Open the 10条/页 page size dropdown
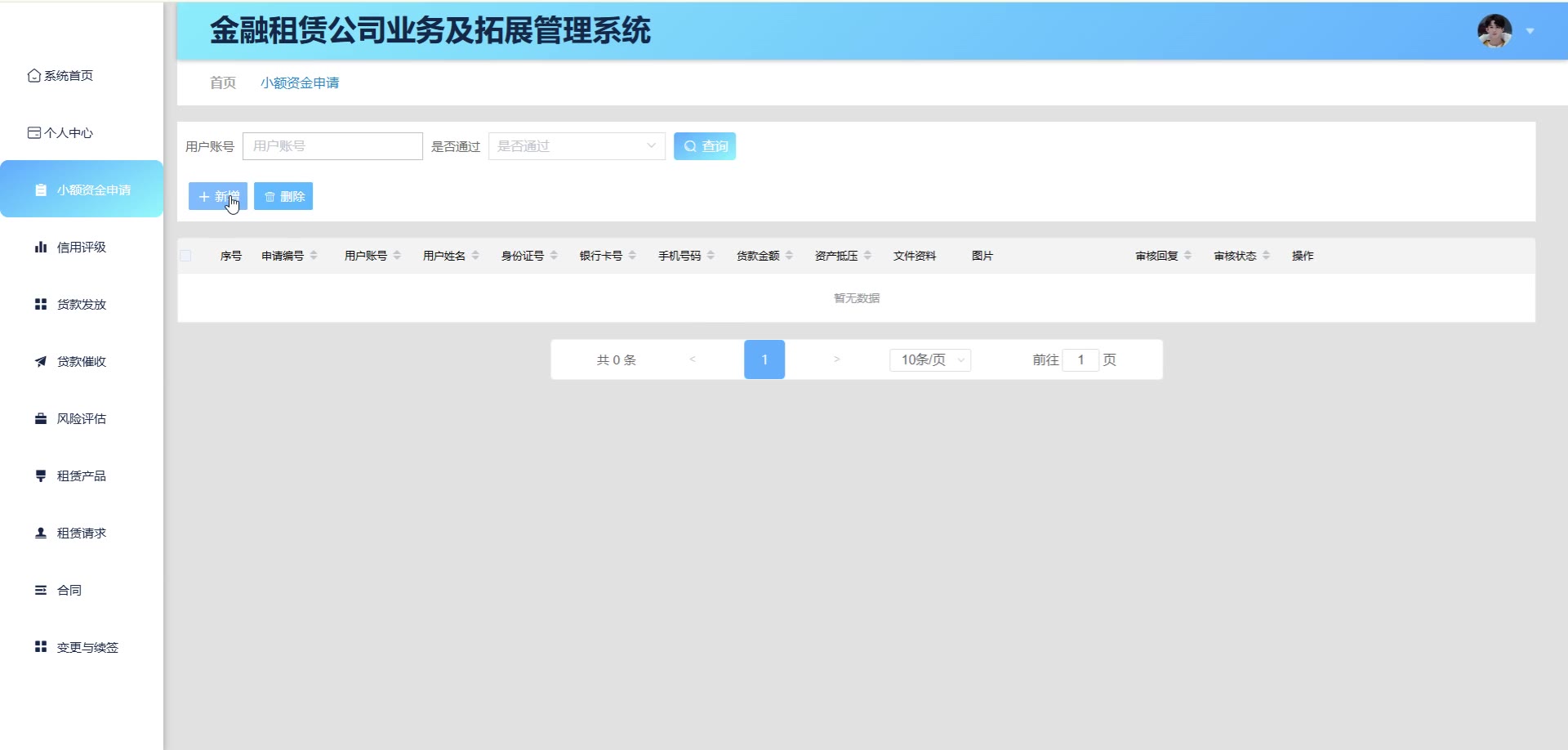The height and width of the screenshot is (750, 1568). 930,359
